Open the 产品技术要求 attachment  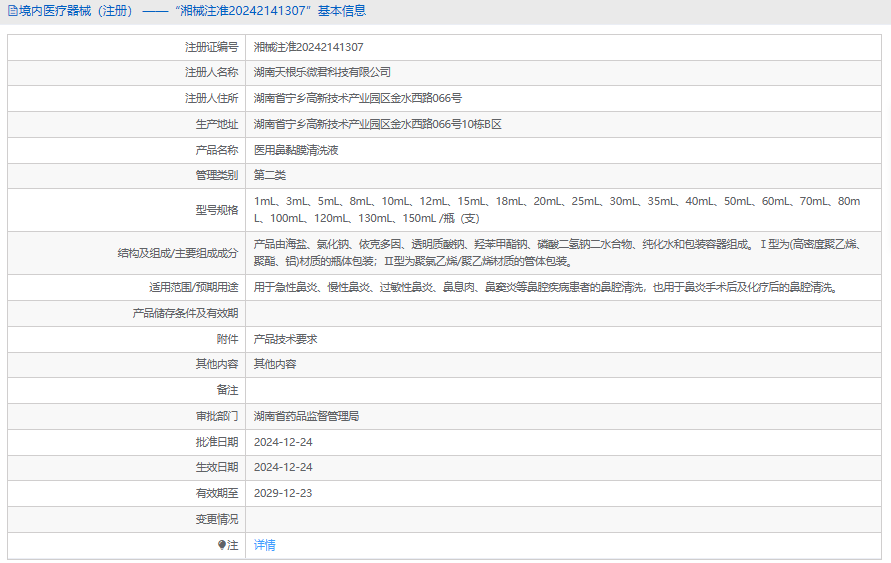[x=285, y=339]
